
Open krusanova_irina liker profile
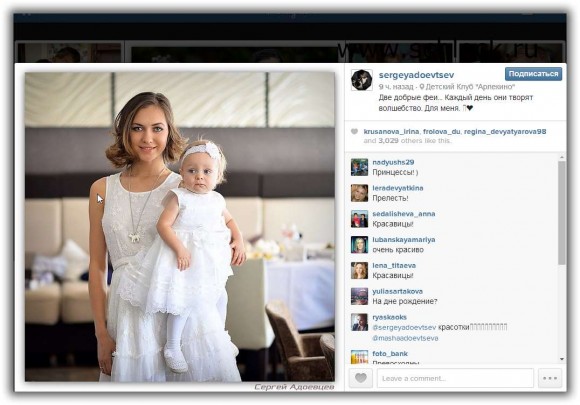[x=391, y=131]
